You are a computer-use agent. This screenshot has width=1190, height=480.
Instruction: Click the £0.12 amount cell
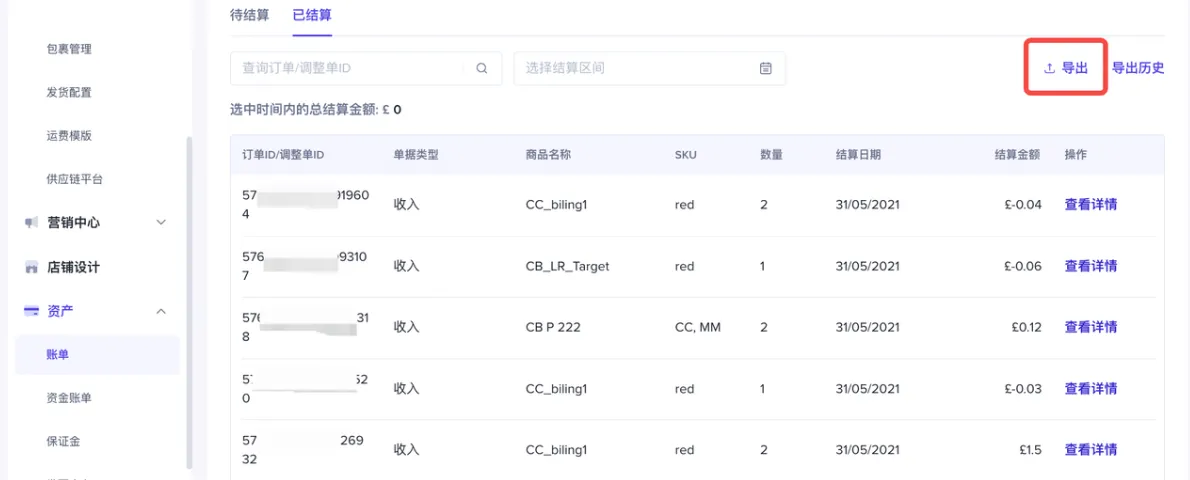coord(1026,327)
